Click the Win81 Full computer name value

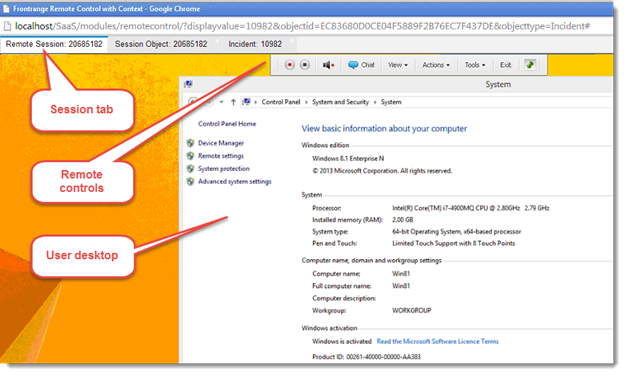point(401,286)
